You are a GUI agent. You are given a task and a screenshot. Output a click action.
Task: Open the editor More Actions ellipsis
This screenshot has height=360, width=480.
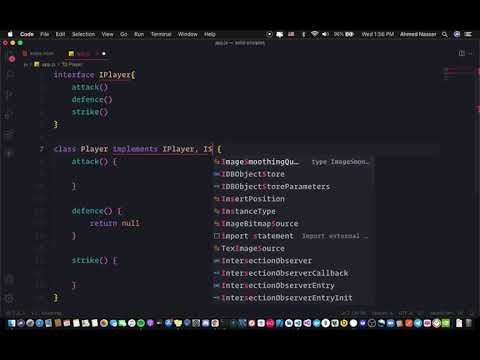click(x=470, y=53)
